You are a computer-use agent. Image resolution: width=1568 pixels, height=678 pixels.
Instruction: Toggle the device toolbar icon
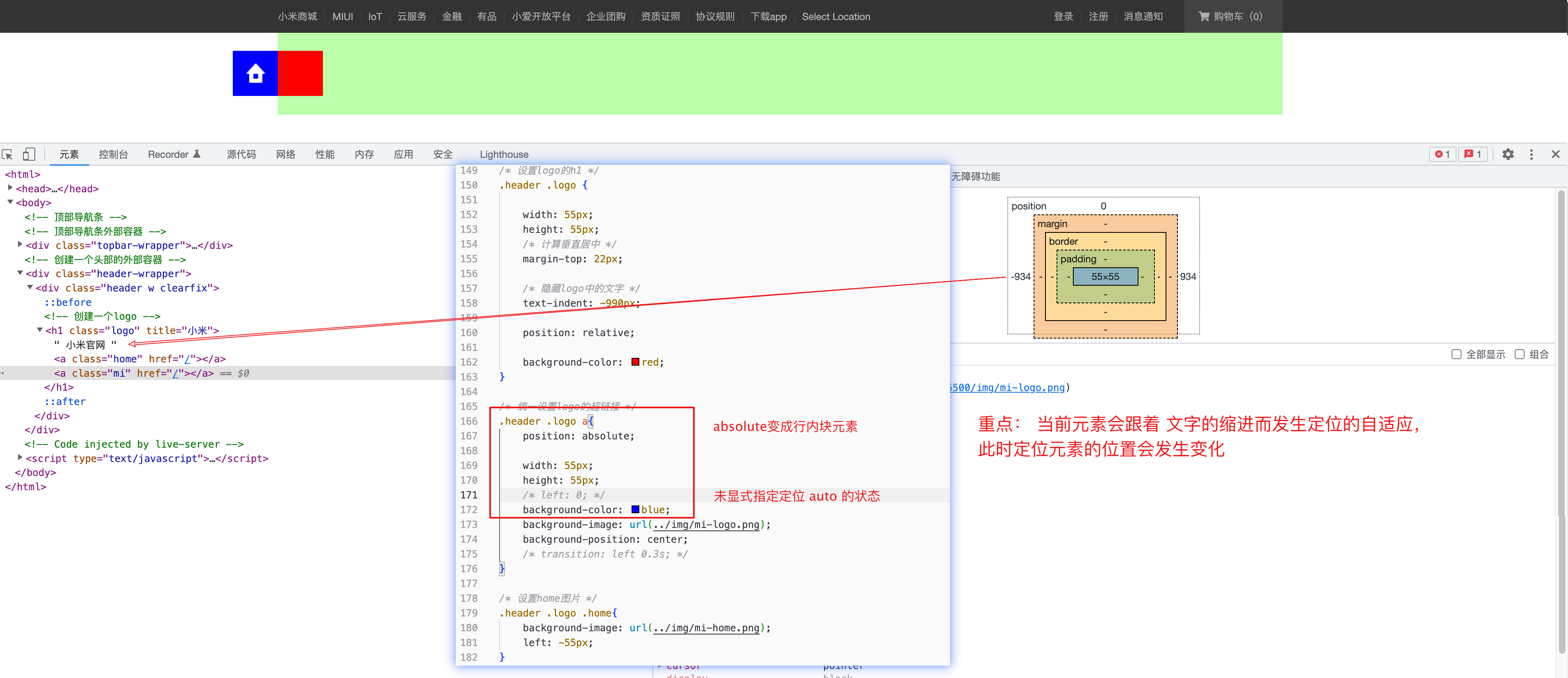pyautogui.click(x=29, y=155)
